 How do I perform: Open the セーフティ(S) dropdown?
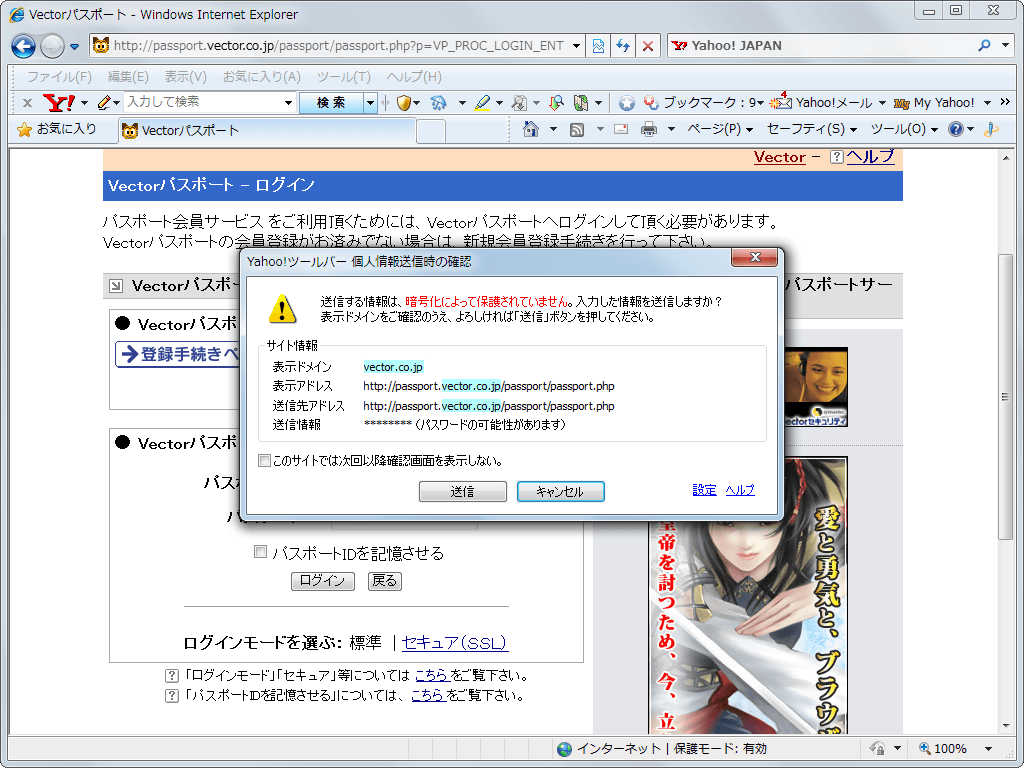[x=812, y=129]
